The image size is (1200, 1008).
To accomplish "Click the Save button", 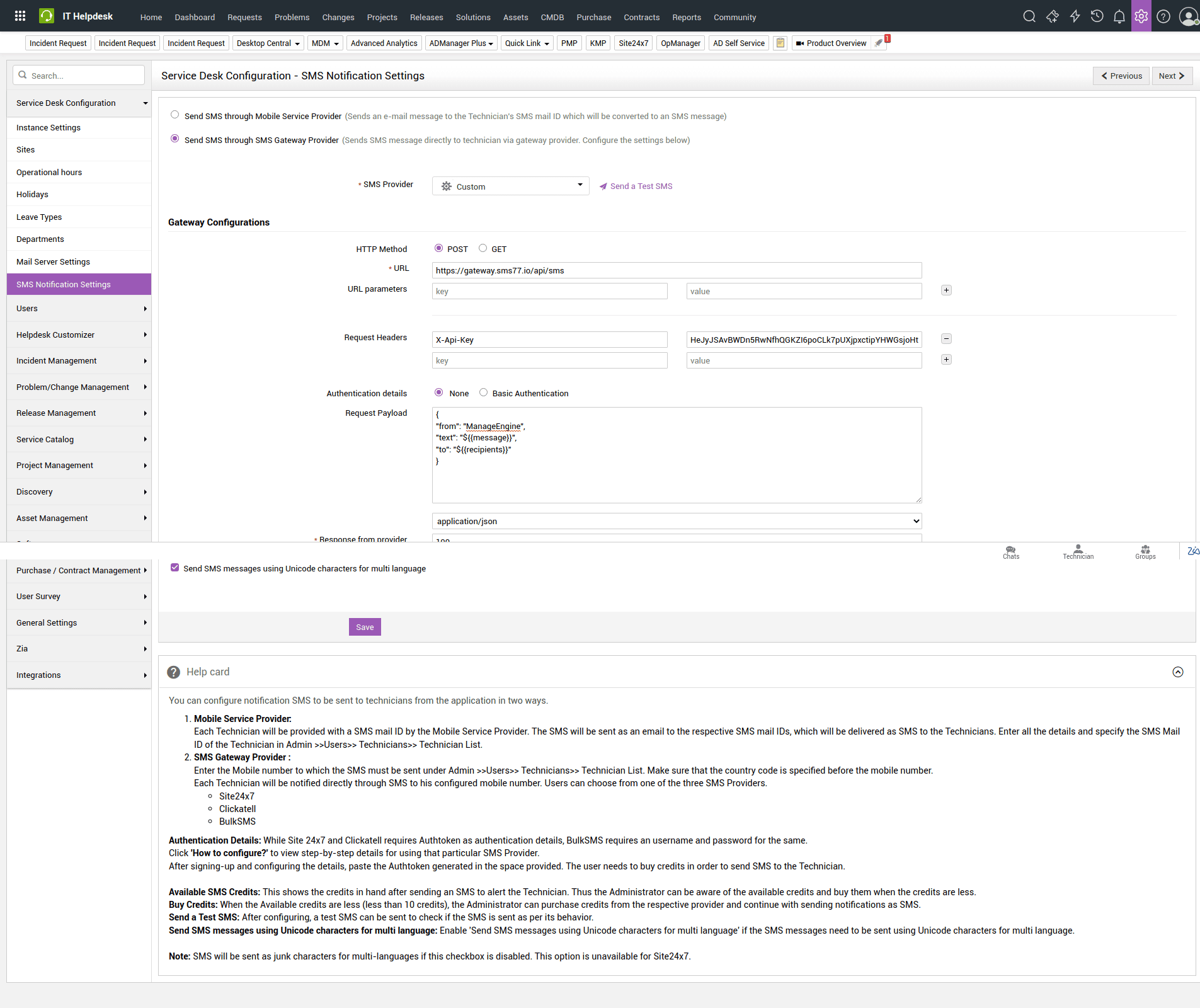I will 365,627.
